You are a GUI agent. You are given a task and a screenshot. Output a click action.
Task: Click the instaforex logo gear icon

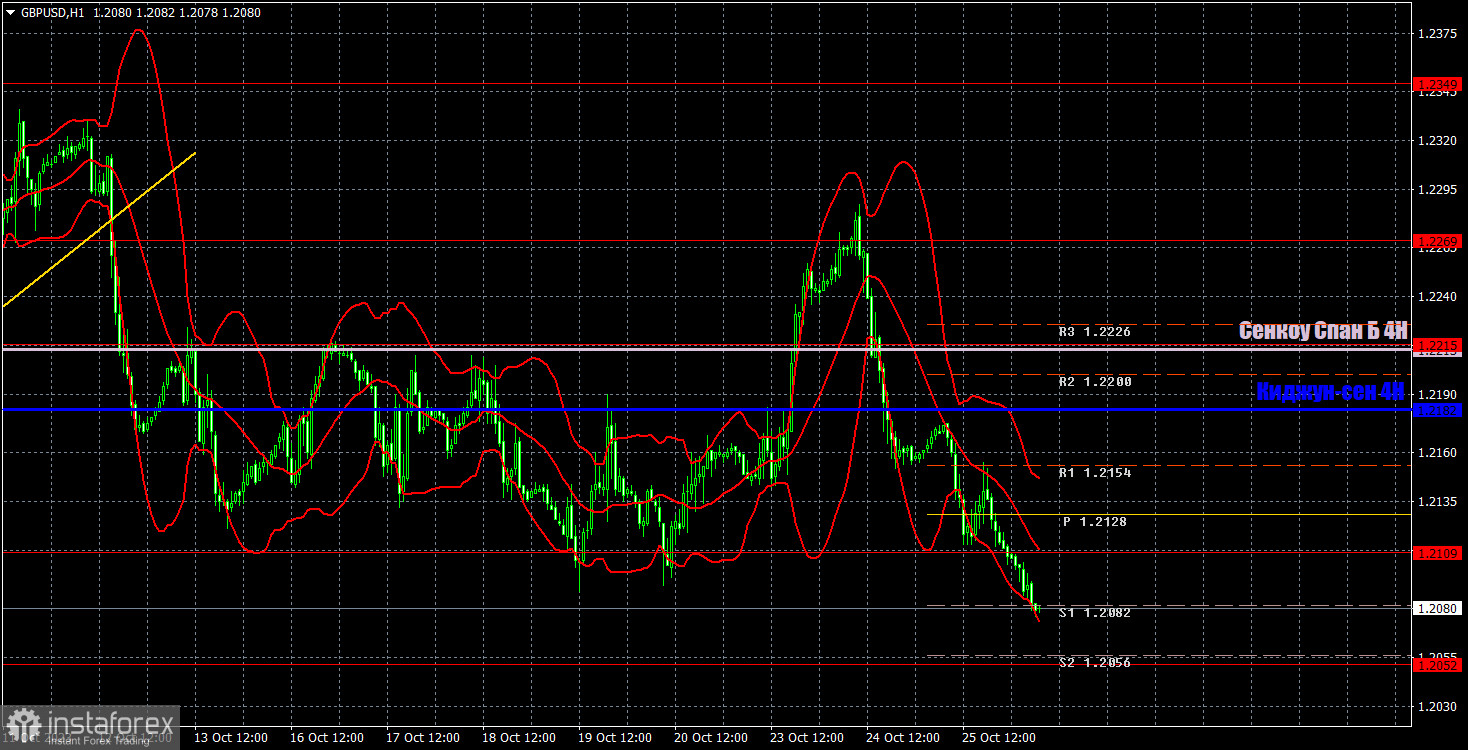[x=23, y=726]
